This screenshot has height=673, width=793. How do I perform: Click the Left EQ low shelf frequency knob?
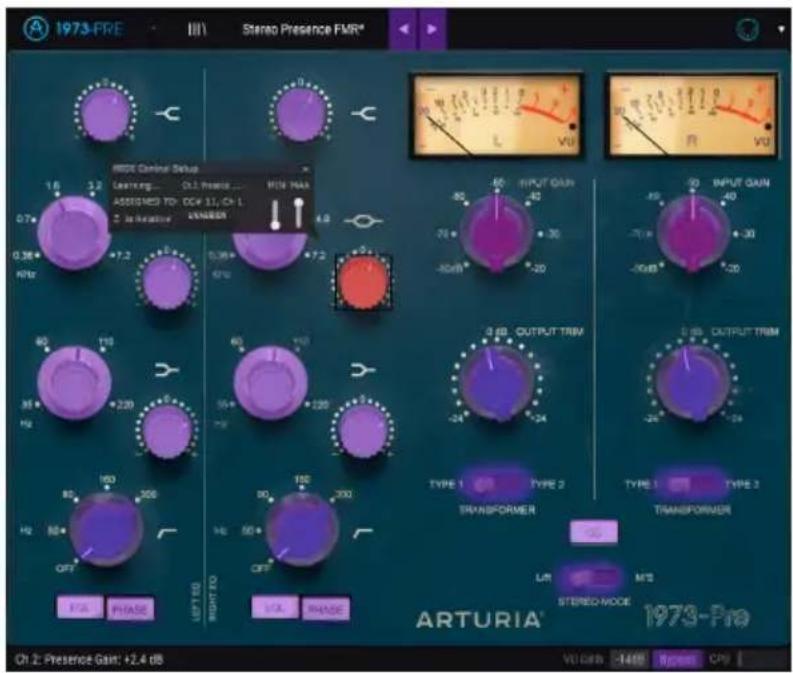(x=74, y=382)
